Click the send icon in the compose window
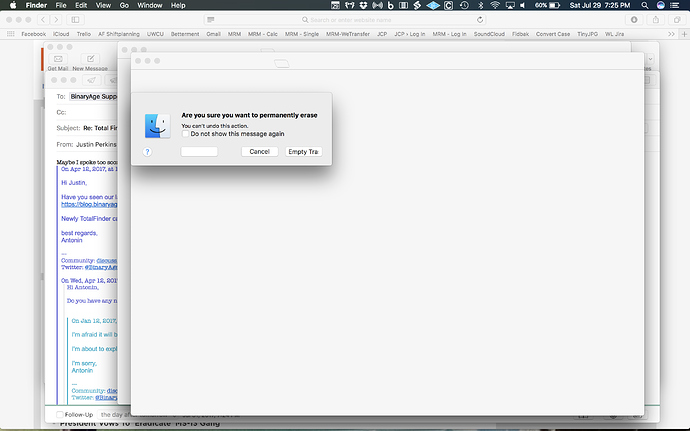690x431 pixels. coord(92,80)
